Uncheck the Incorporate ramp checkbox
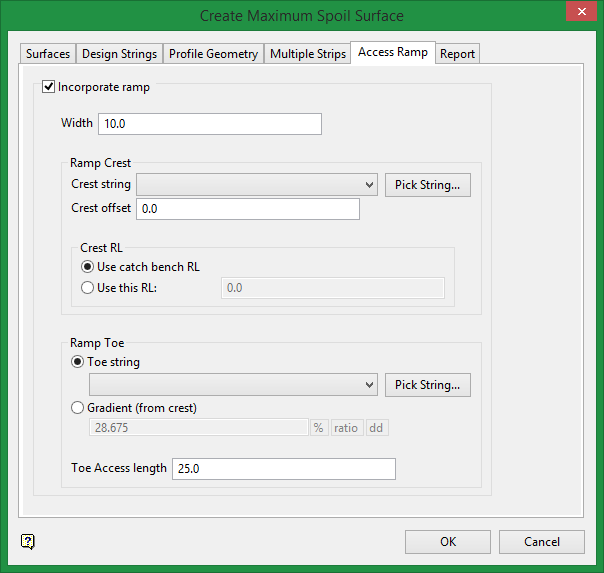Viewport: 604px width, 573px height. click(49, 87)
